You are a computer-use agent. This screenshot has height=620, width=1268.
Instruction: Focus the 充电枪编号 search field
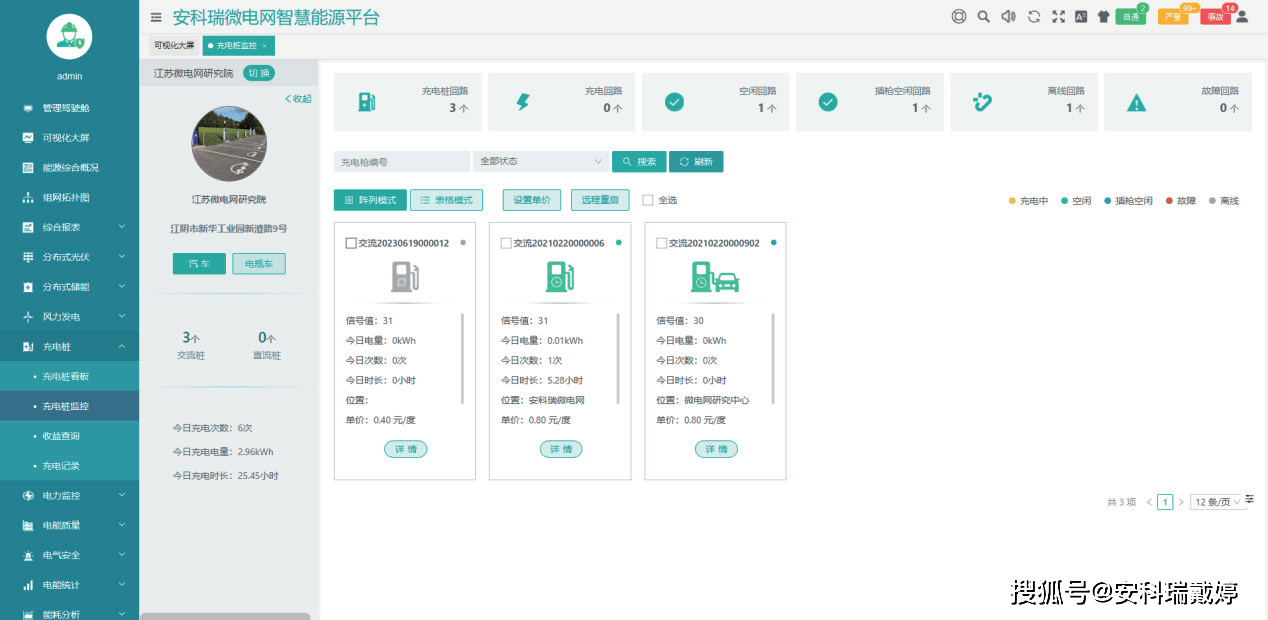point(402,161)
